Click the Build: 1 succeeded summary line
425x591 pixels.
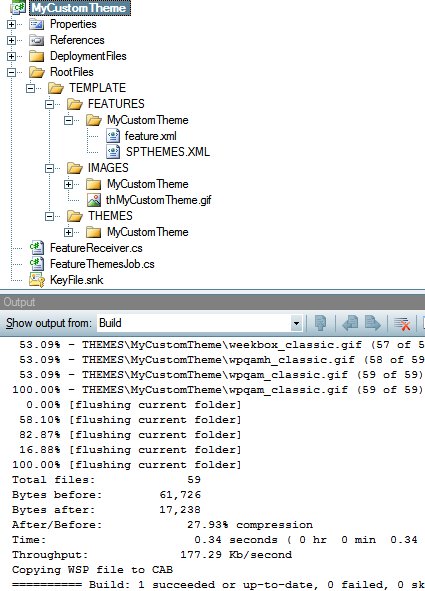point(219,585)
